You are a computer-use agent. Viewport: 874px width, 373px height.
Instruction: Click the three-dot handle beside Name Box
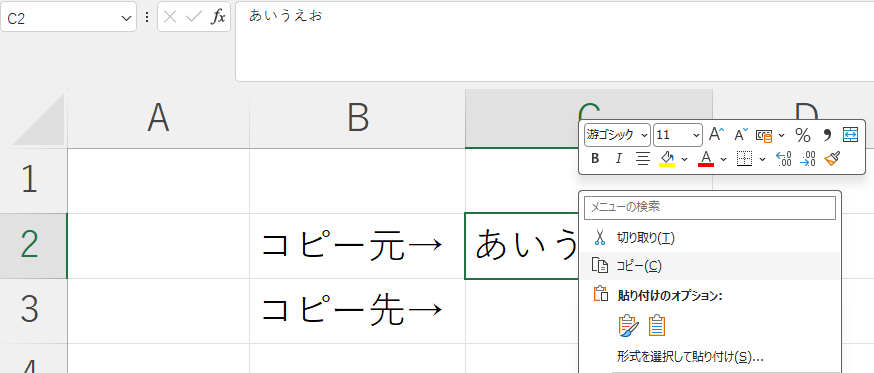click(147, 17)
